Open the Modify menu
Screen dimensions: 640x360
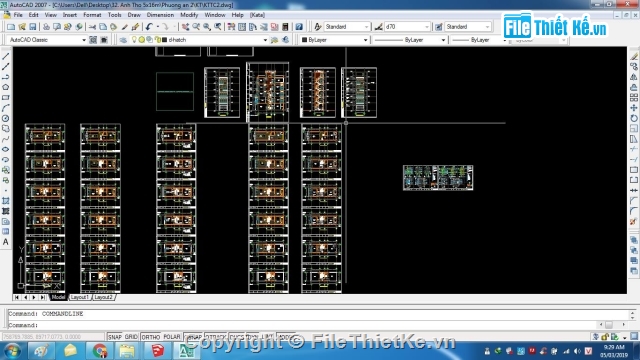(189, 15)
